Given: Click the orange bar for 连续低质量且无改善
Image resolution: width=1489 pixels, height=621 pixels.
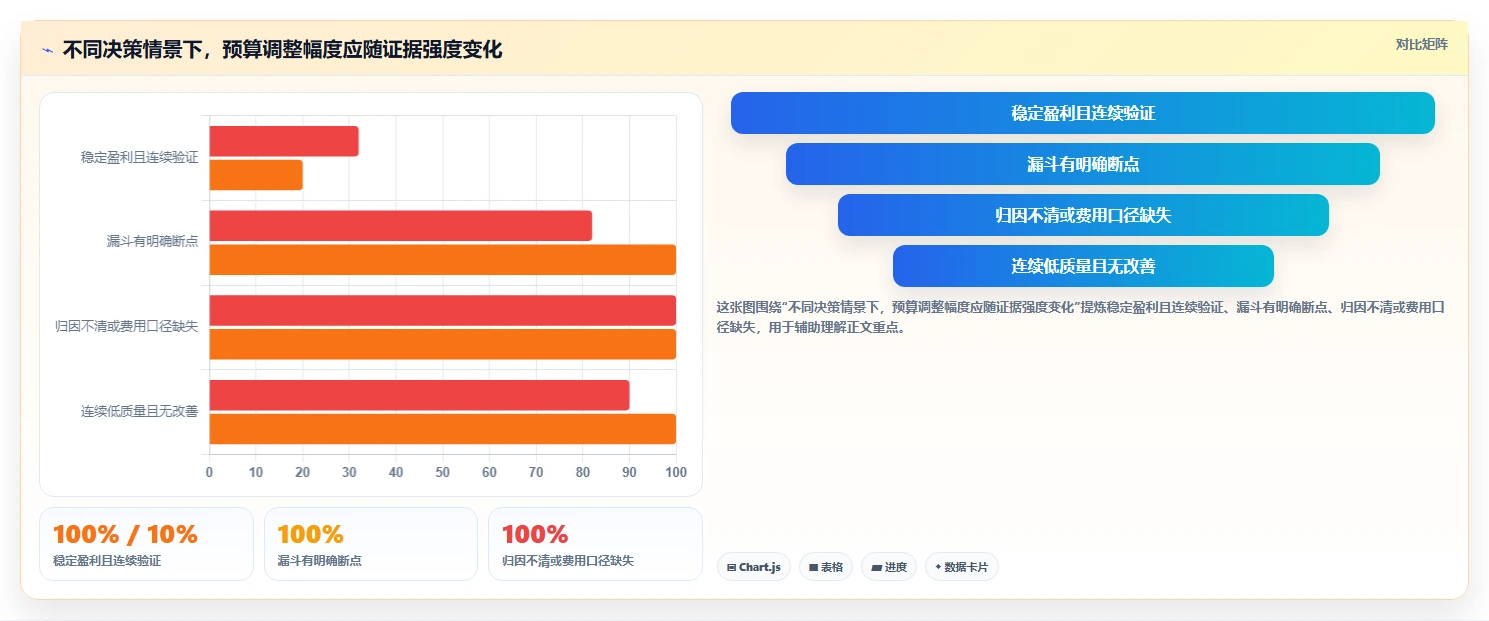Looking at the screenshot, I should [x=443, y=429].
